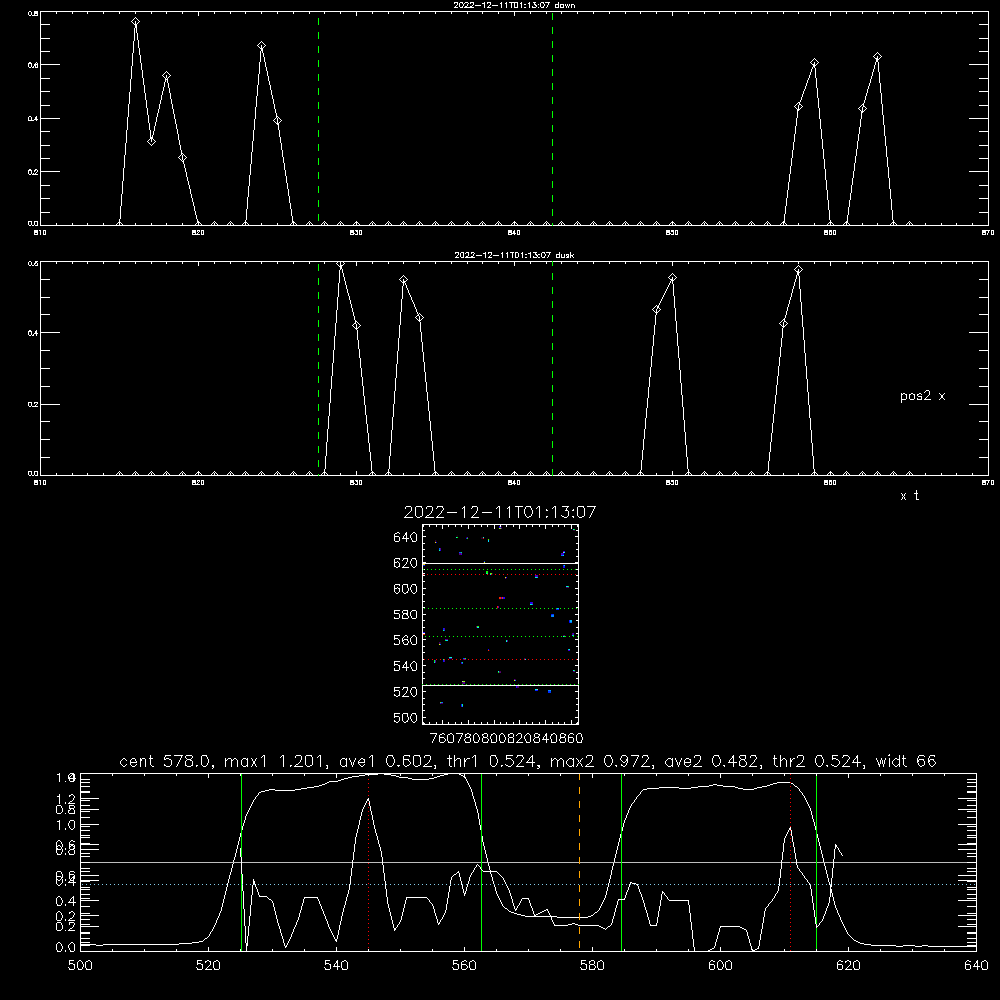1000x1000 pixels.
Task: Click the scatter plot x-axis labels '760780800820840860'
Action: tap(506, 739)
